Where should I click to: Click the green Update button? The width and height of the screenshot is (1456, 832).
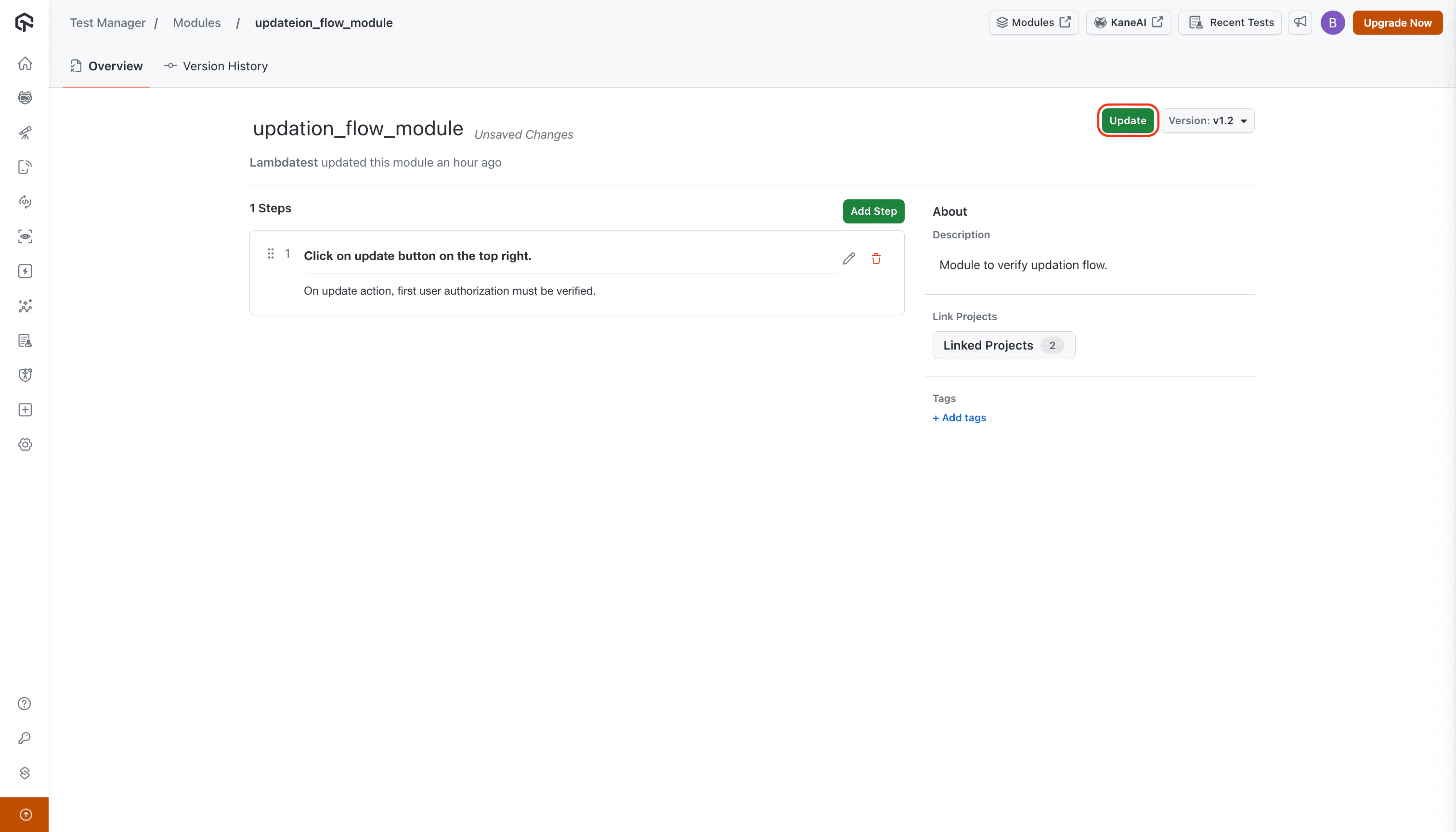tap(1127, 120)
